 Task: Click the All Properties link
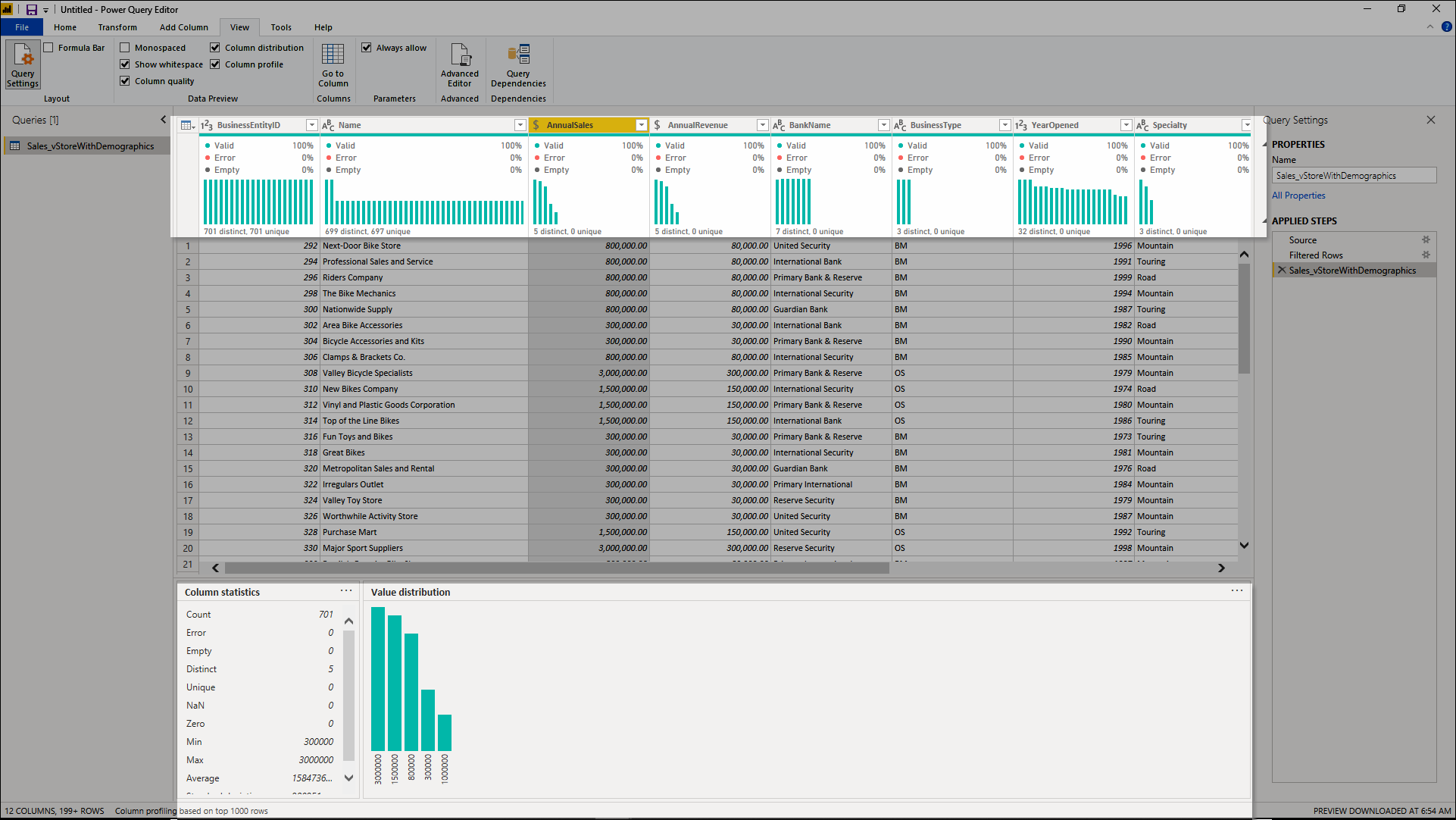[x=1297, y=195]
